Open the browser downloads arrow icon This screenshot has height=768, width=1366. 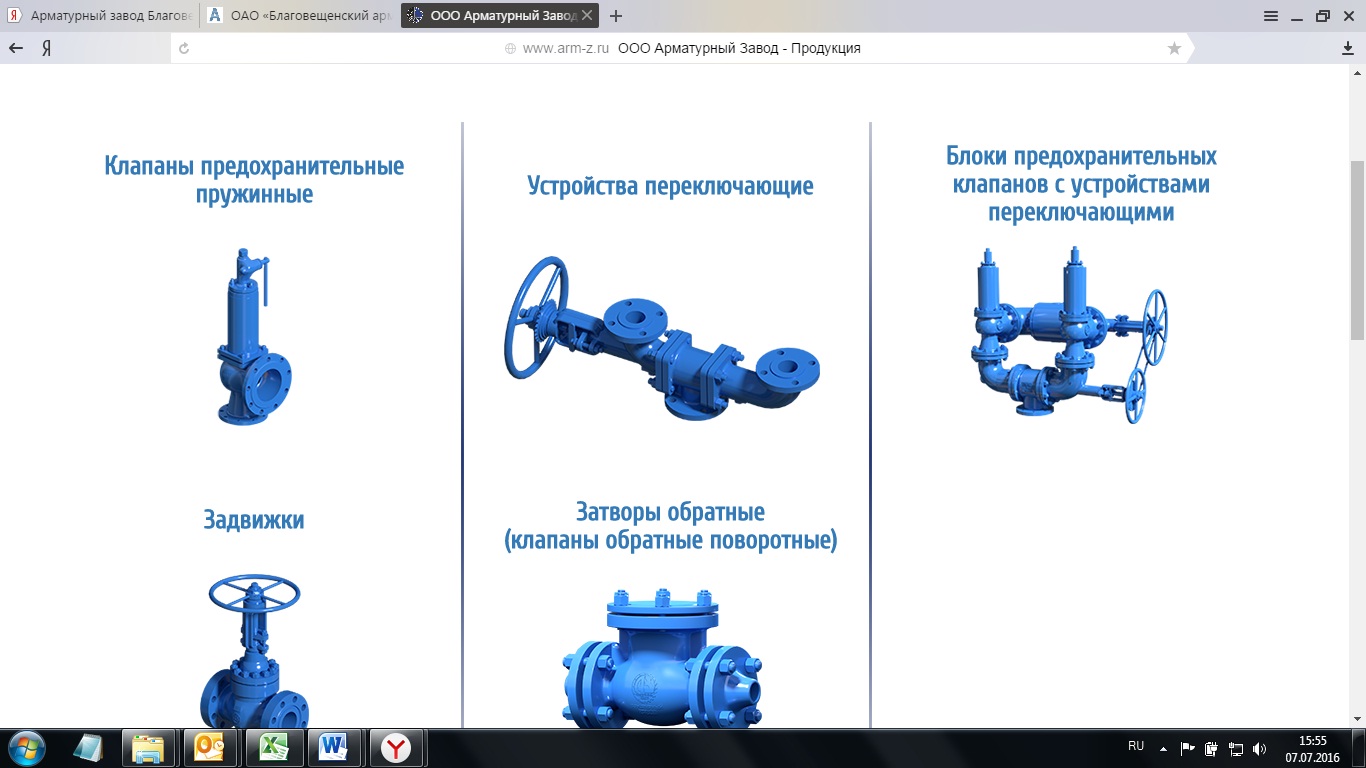(x=1347, y=48)
